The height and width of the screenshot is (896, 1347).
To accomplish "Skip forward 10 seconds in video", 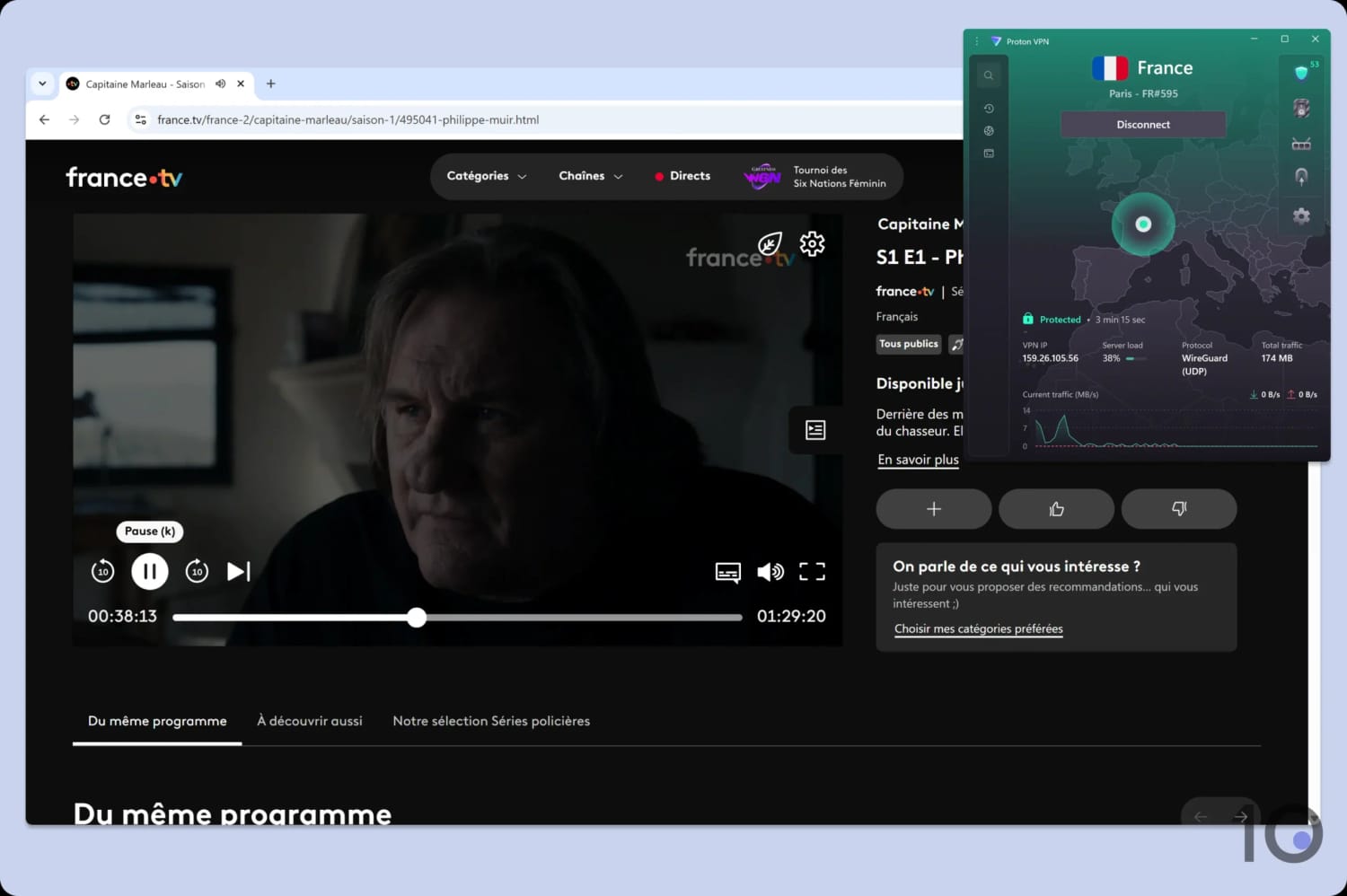I will [x=197, y=571].
